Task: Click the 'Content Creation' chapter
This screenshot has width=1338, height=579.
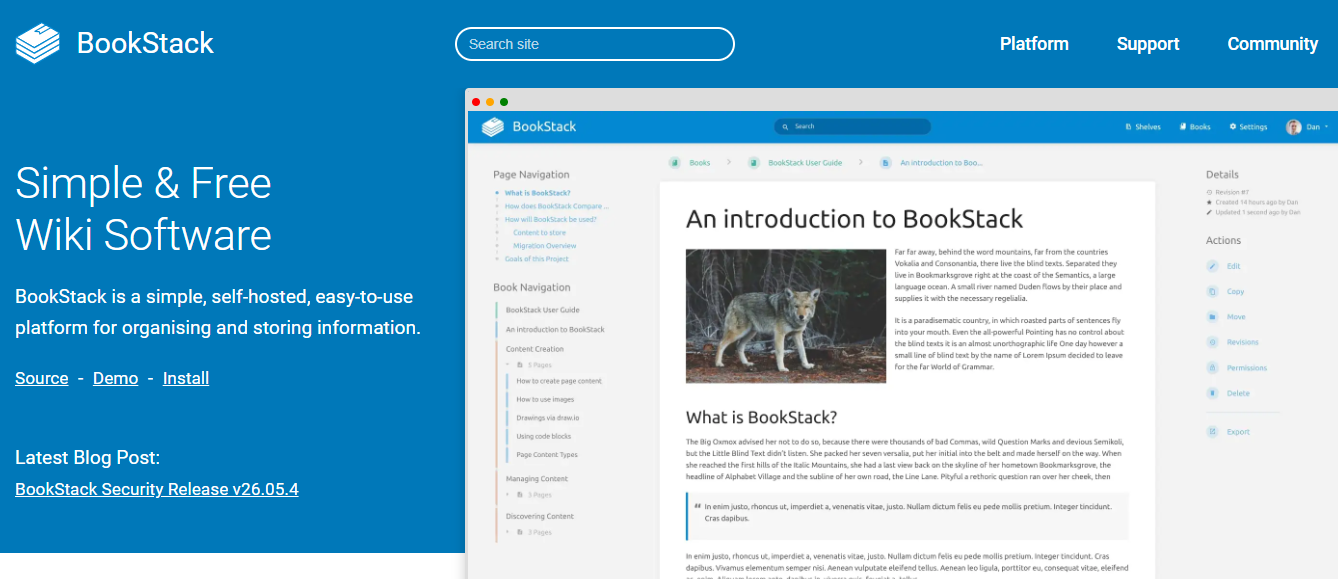Action: point(535,349)
